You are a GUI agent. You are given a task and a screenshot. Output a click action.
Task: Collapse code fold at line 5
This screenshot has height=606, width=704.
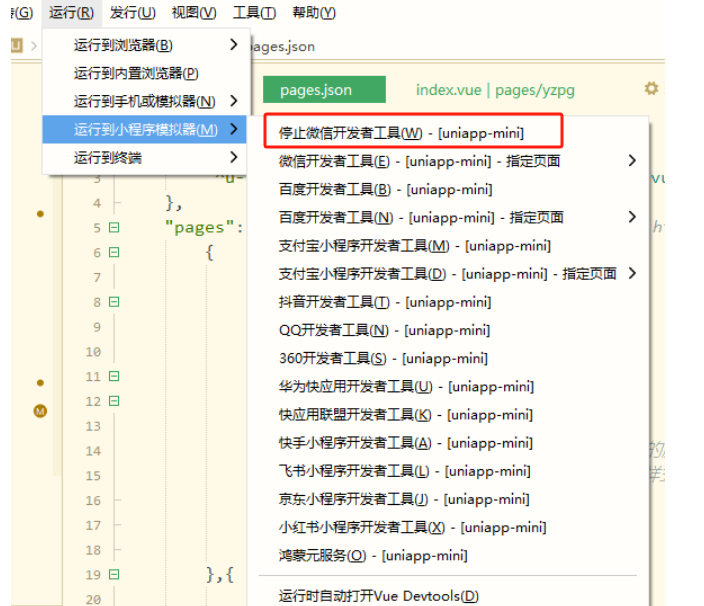point(114,228)
